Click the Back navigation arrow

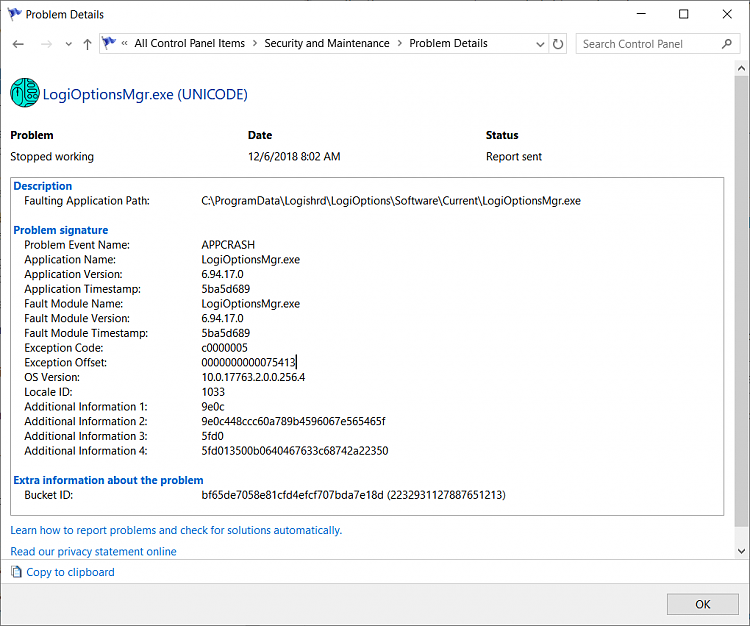(x=18, y=44)
